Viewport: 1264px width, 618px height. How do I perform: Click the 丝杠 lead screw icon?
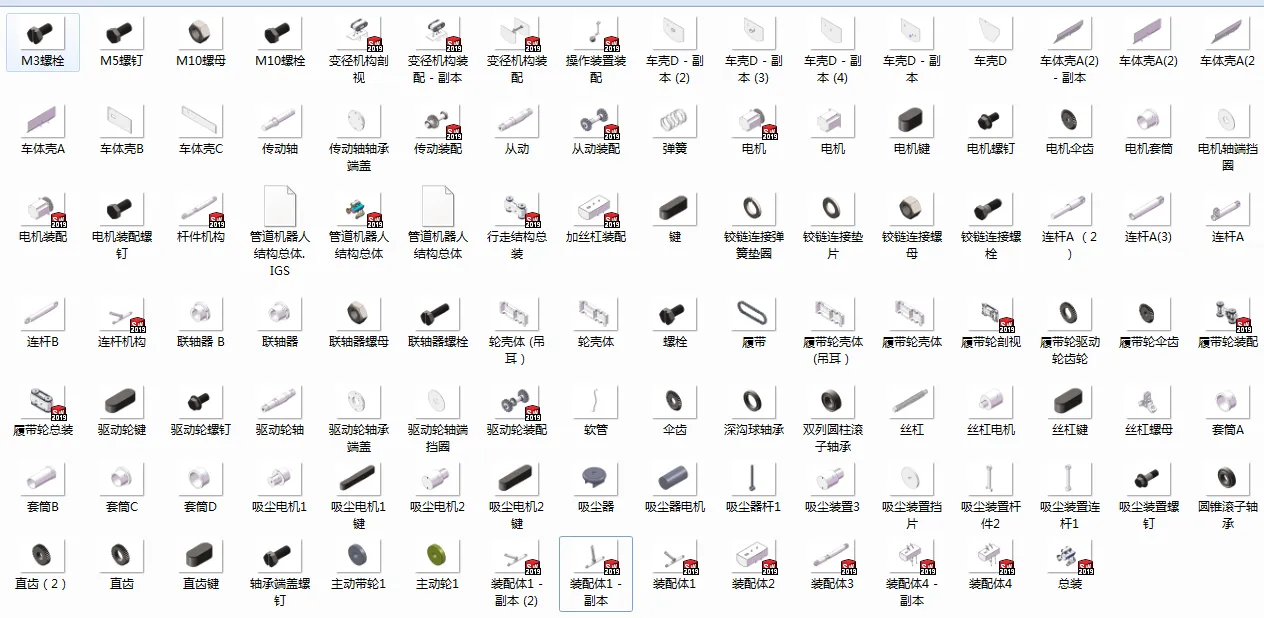[912, 402]
